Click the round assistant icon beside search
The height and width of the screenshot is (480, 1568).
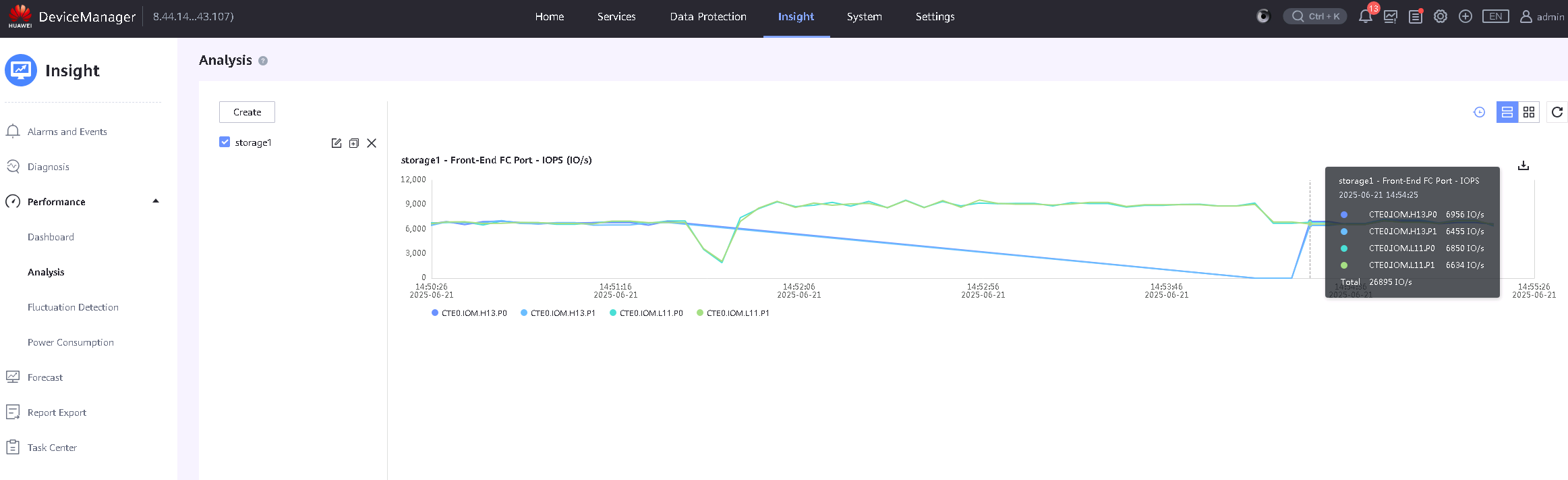pyautogui.click(x=1263, y=16)
